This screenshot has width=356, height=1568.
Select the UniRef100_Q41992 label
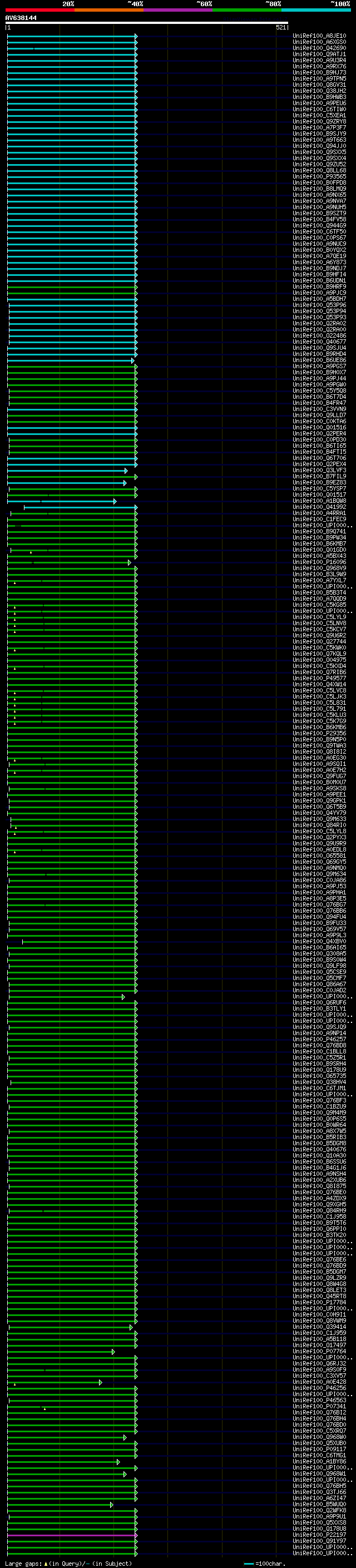coord(319,507)
